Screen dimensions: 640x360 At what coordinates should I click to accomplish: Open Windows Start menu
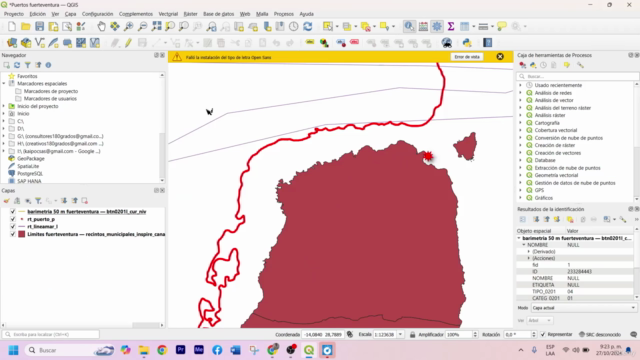coord(13,350)
